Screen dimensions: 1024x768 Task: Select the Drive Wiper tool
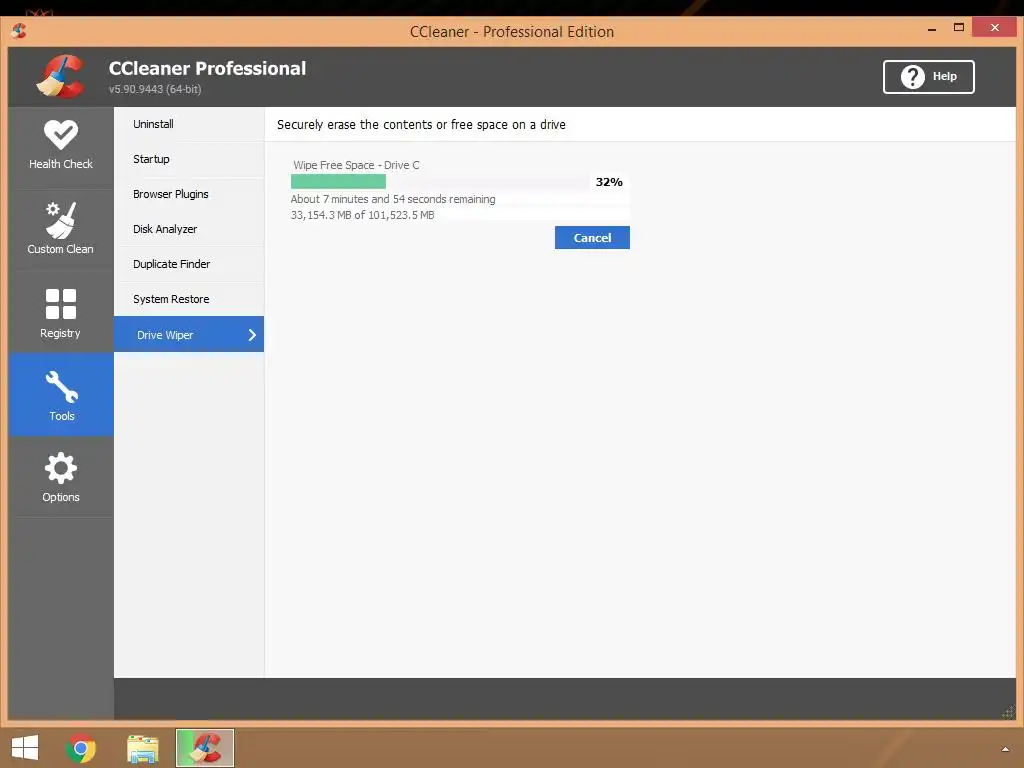189,334
